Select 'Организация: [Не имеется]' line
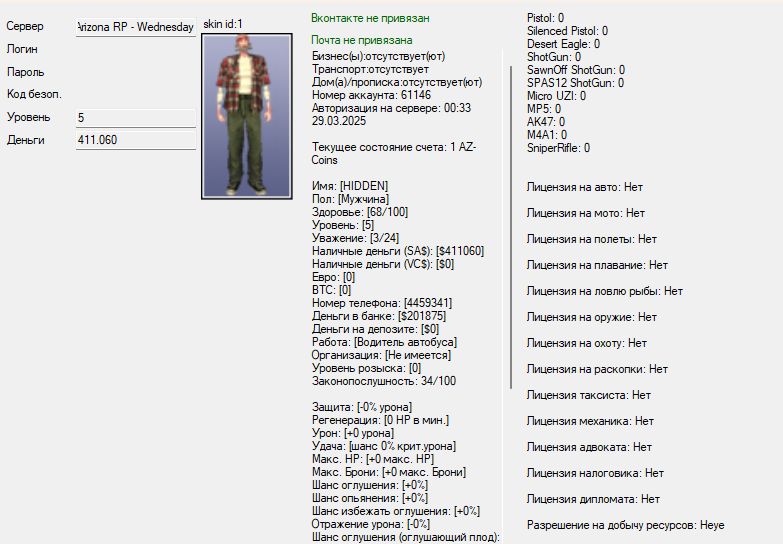The height and width of the screenshot is (544, 783). [x=381, y=355]
